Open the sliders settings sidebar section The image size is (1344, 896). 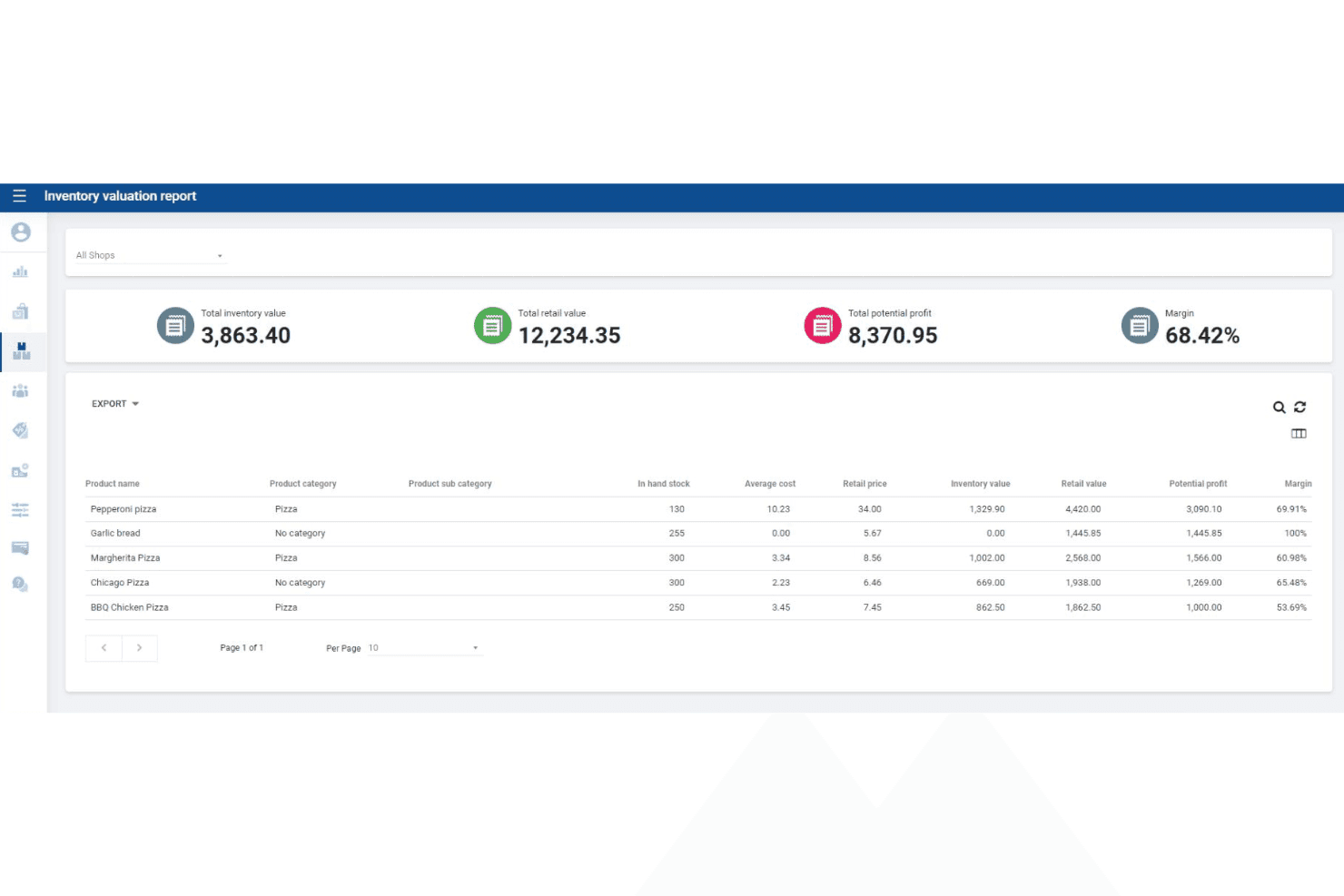pyautogui.click(x=20, y=510)
